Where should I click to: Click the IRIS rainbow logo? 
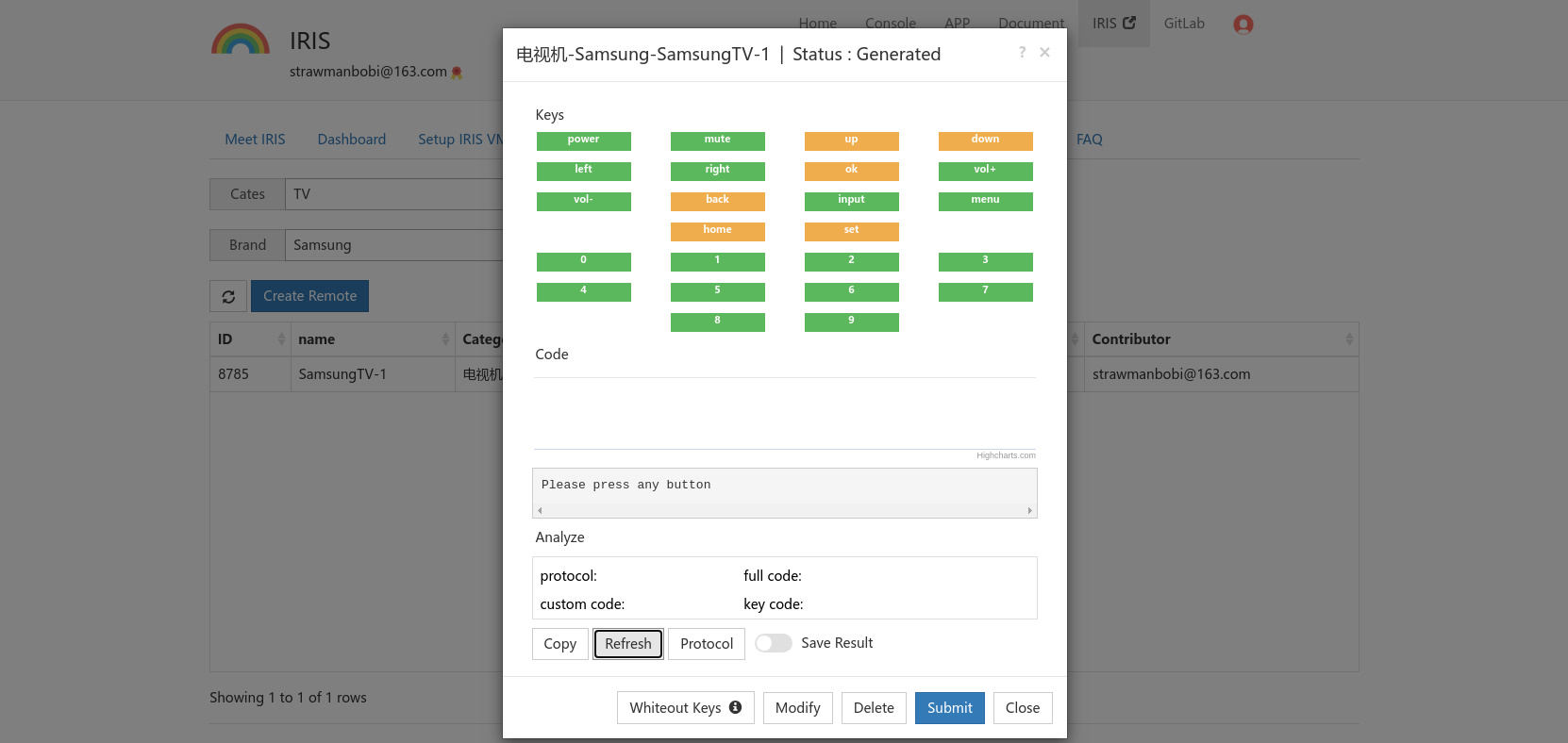click(241, 40)
